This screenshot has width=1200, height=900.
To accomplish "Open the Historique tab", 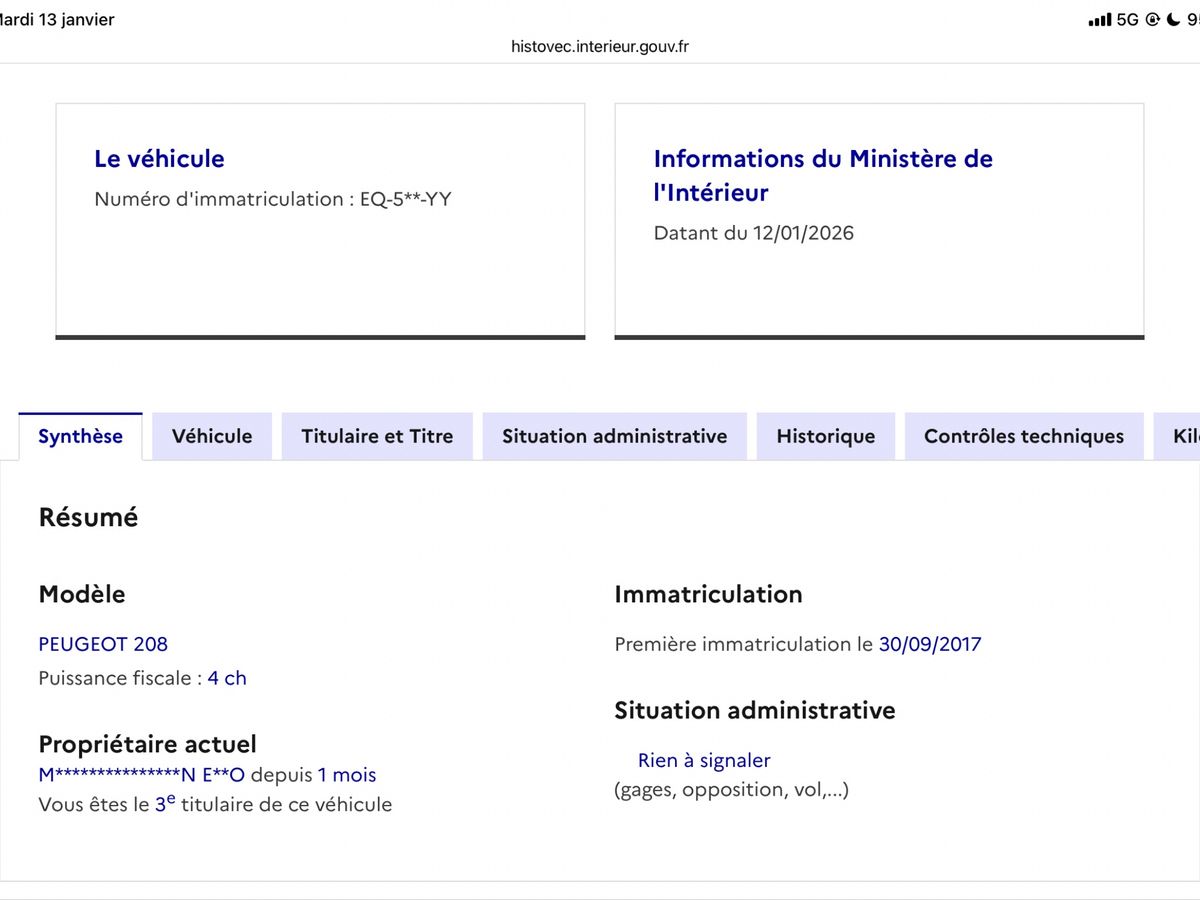I will click(x=825, y=436).
